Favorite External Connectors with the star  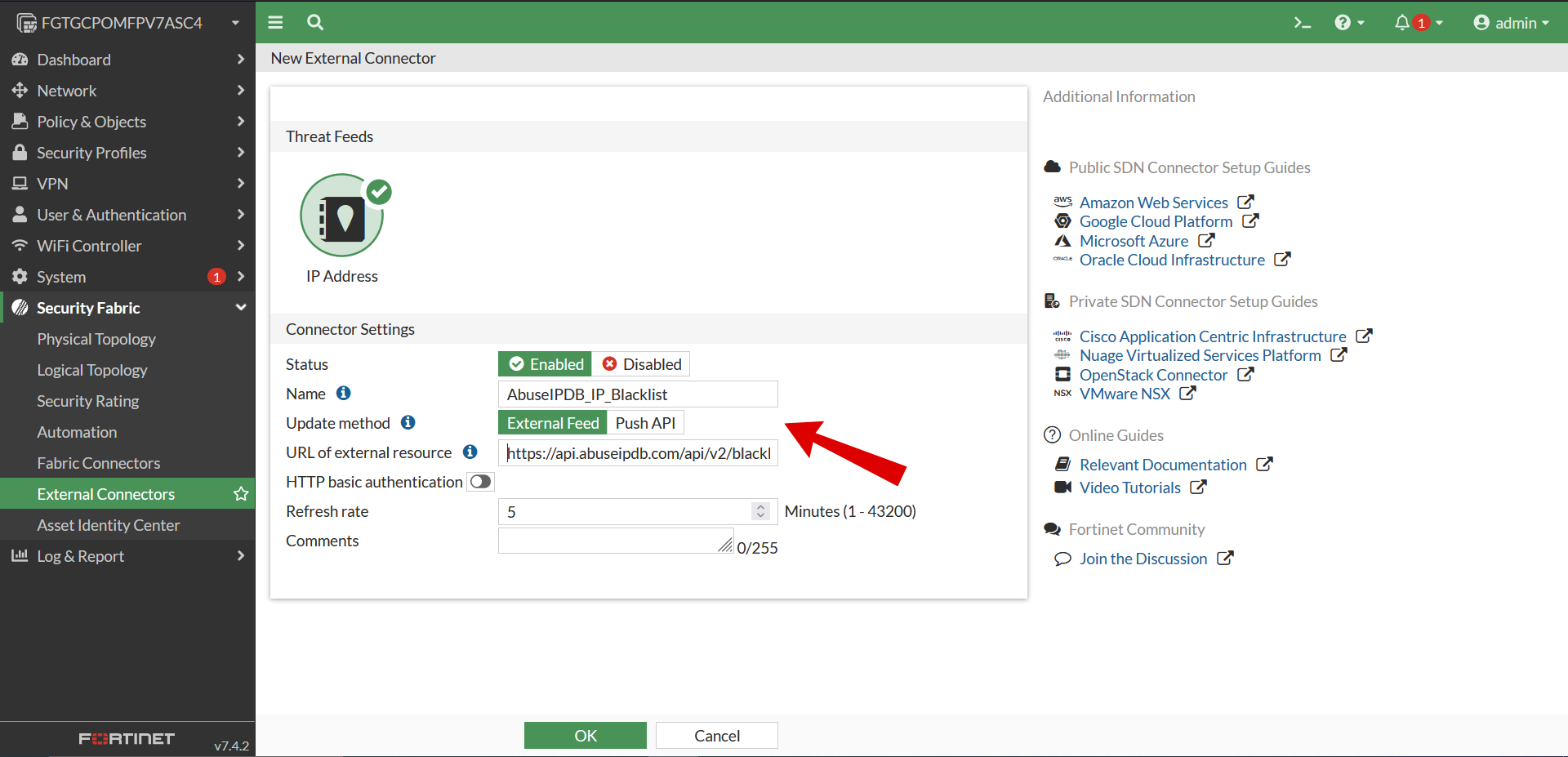pyautogui.click(x=241, y=494)
